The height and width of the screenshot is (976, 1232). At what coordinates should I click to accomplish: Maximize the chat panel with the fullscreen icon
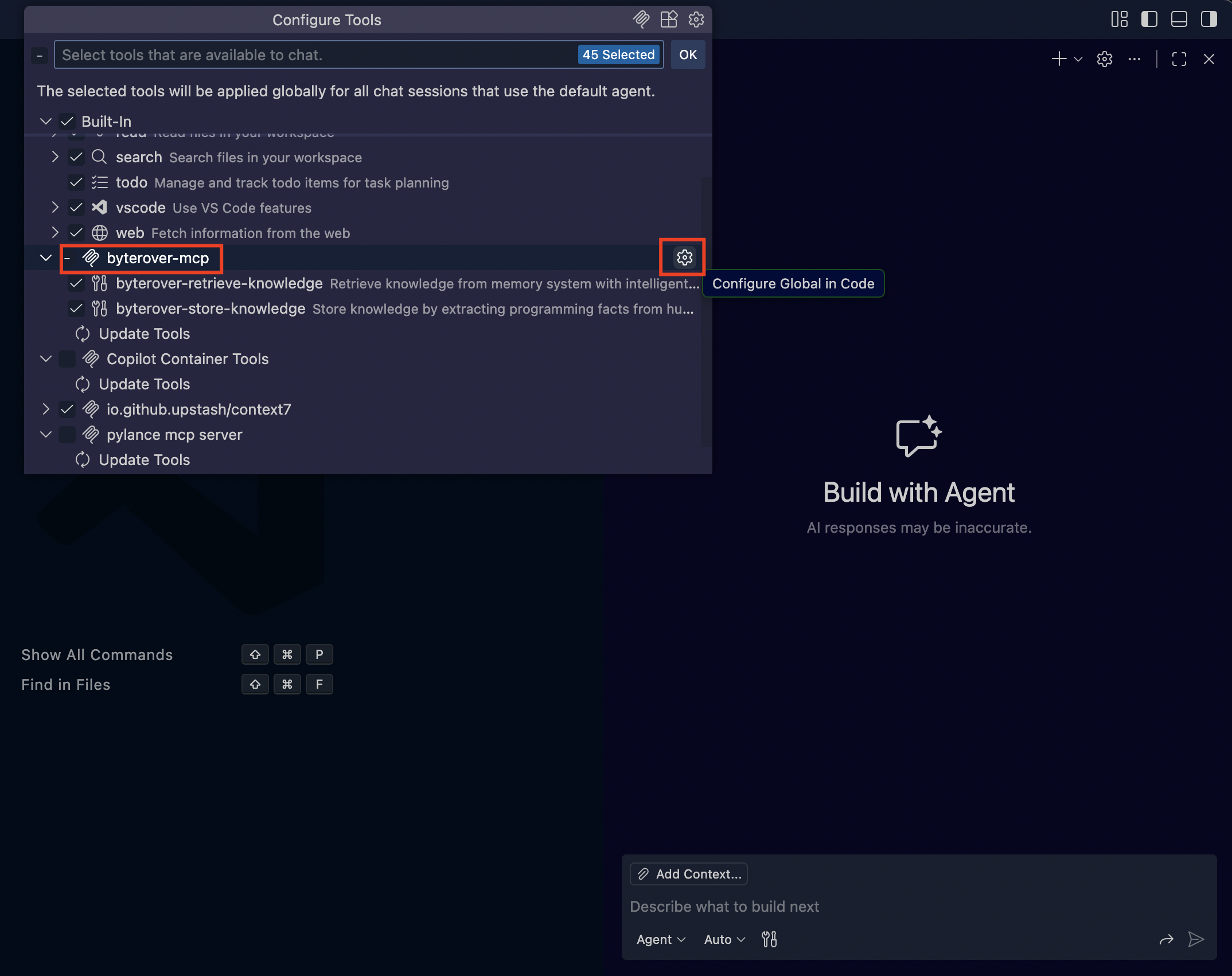[1179, 59]
